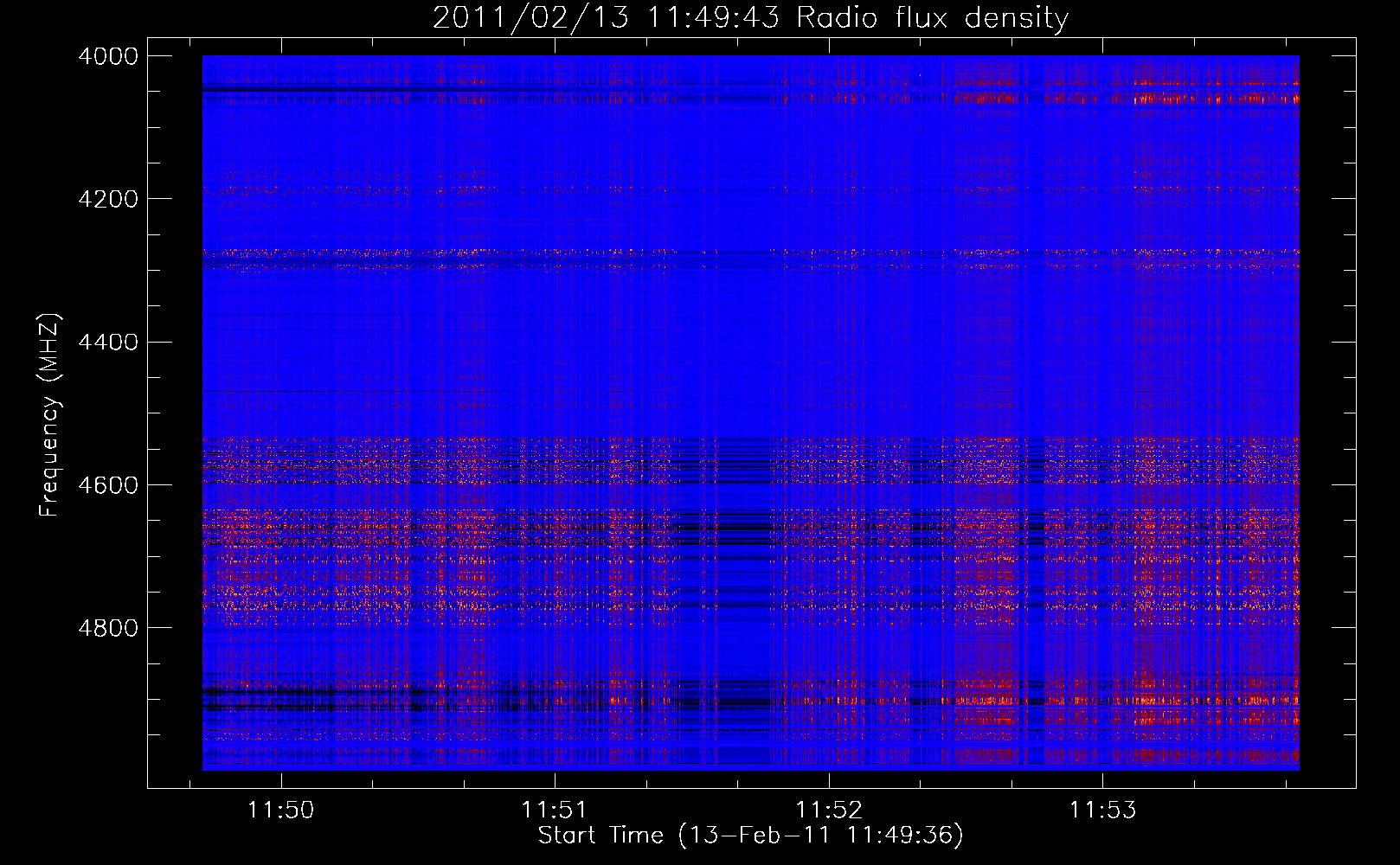Select the 4800 frequency tick label
The height and width of the screenshot is (865, 1400).
tap(108, 628)
